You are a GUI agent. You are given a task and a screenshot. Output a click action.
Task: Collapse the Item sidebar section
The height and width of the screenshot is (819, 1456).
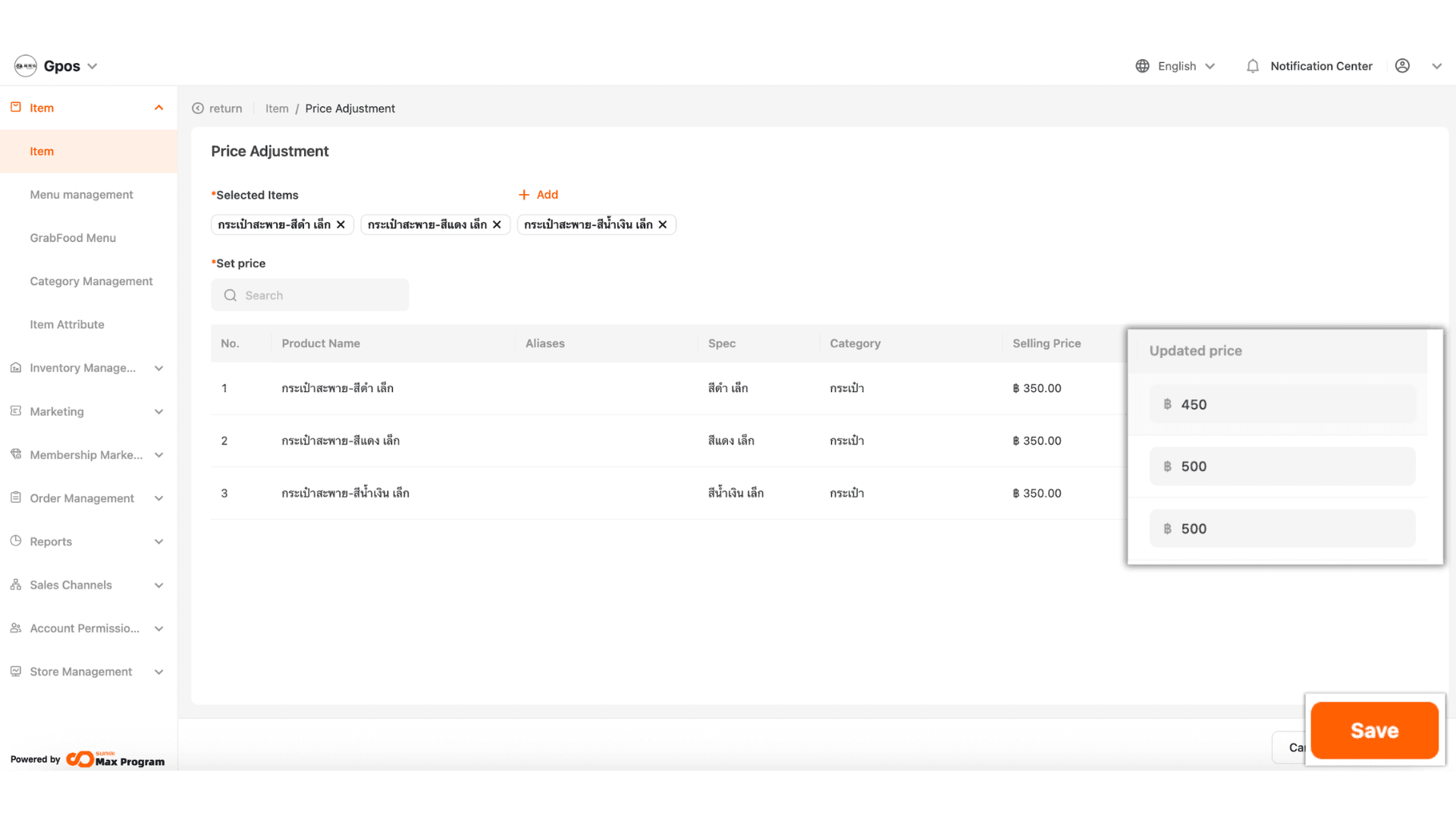[x=158, y=108]
